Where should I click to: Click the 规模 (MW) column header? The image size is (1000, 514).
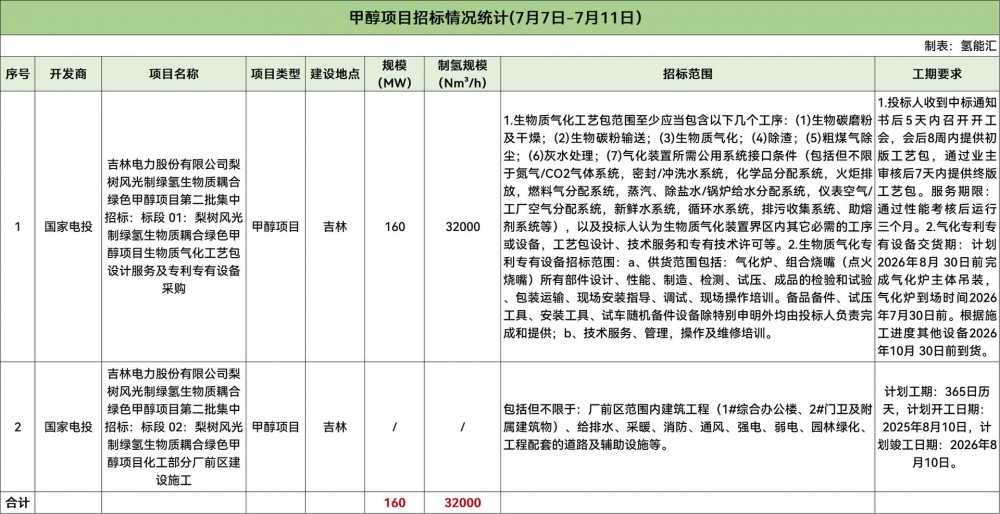click(x=395, y=74)
